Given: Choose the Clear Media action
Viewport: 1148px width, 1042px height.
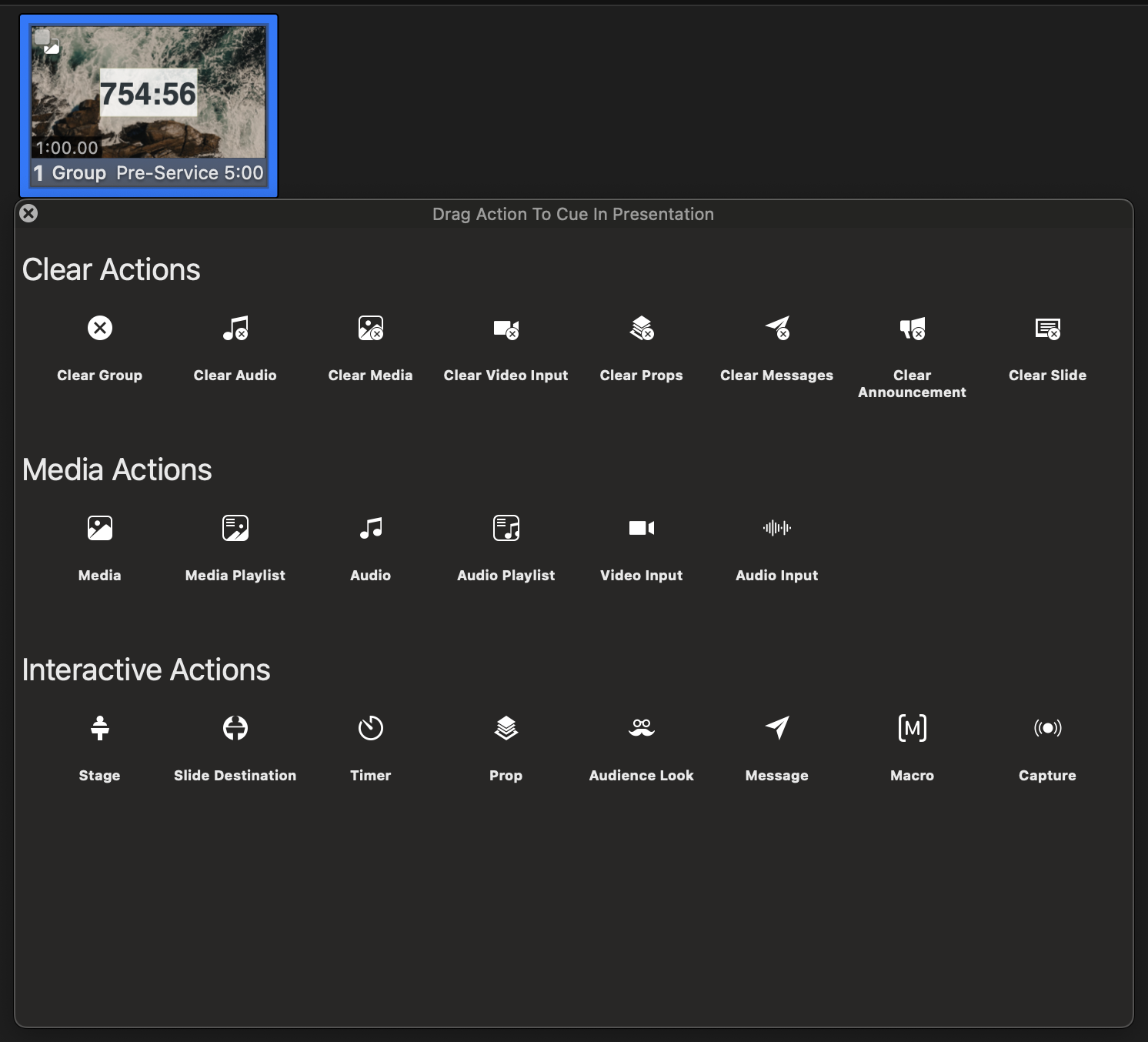Looking at the screenshot, I should click(x=370, y=329).
